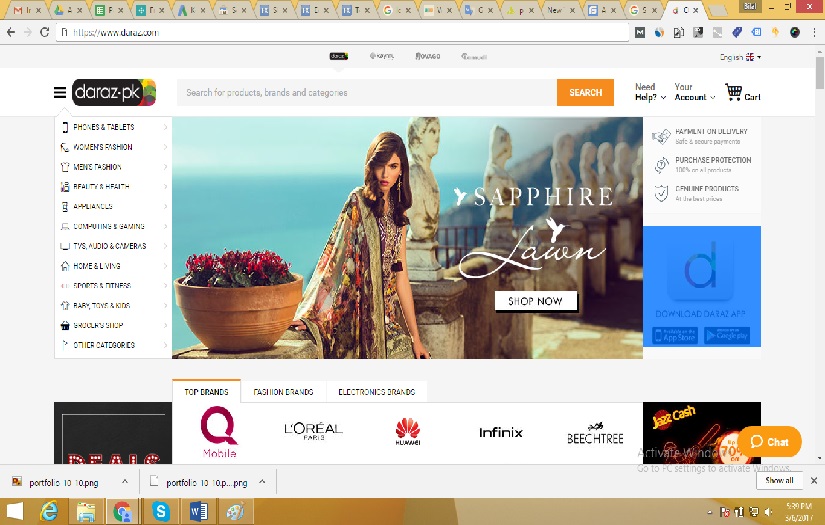Click the Grocer's Shop basket icon
Image resolution: width=825 pixels, height=525 pixels.
pyautogui.click(x=65, y=326)
